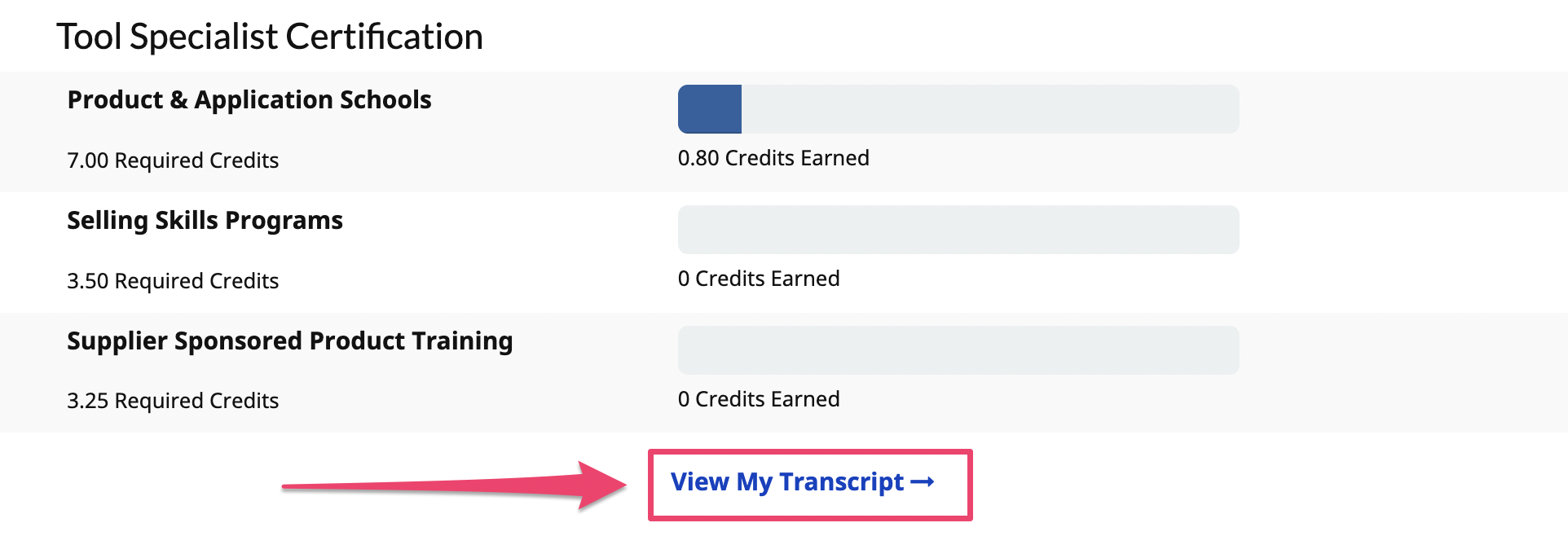Open the View My Transcript link
The width and height of the screenshot is (1568, 536).
786,482
